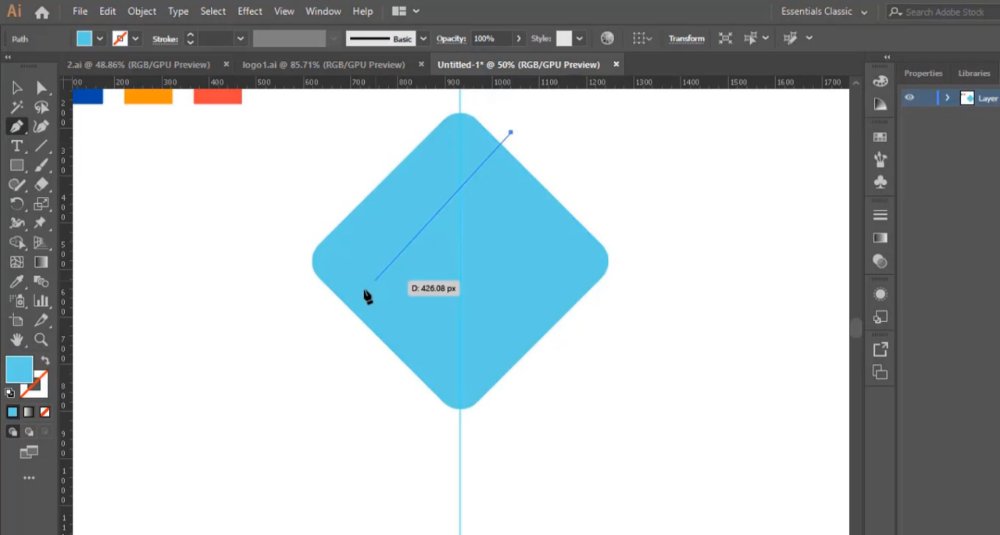Pick the Magic Wand tool
This screenshot has width=1000, height=535.
[x=17, y=107]
